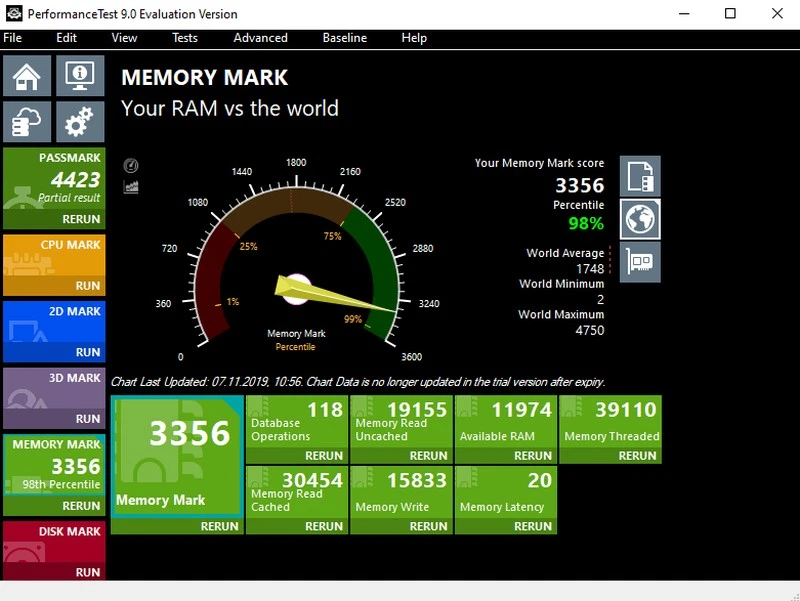Image resolution: width=800 pixels, height=601 pixels.
Task: Expand the Advanced menu
Action: (x=260, y=38)
